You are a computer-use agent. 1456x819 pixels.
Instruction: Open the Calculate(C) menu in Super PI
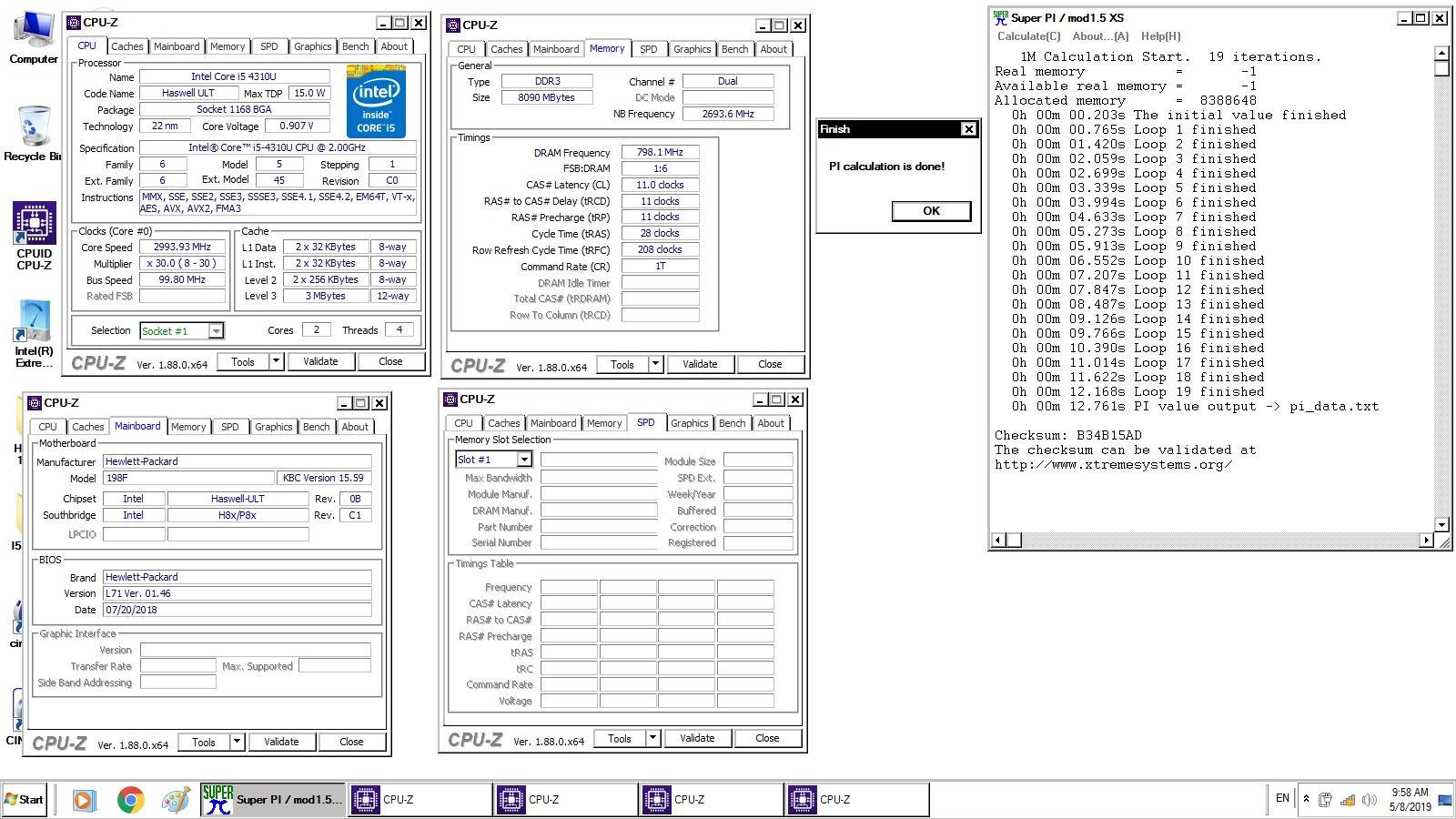click(1028, 36)
